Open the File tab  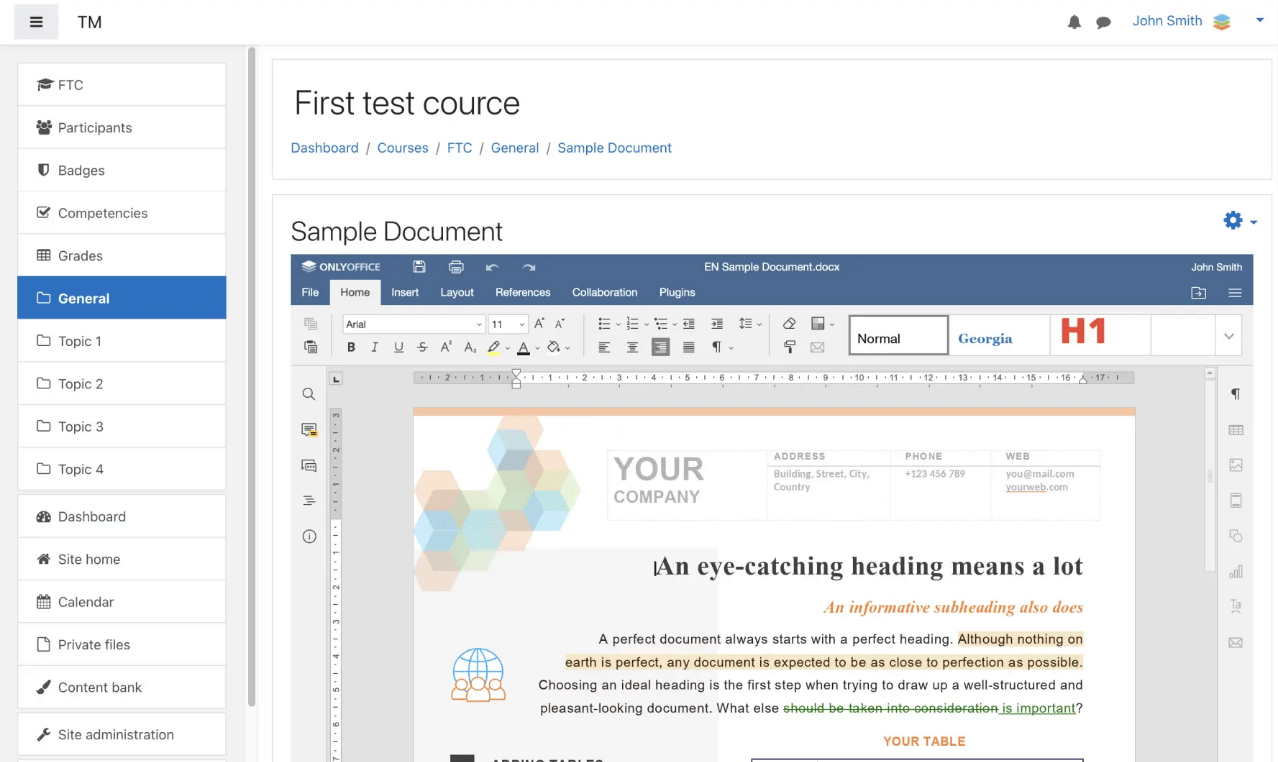(310, 292)
